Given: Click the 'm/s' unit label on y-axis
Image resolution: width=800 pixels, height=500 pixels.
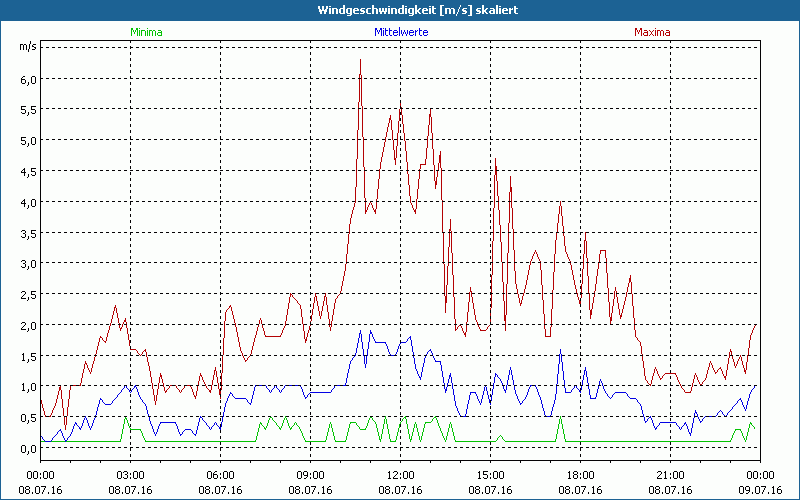Looking at the screenshot, I should pos(27,46).
